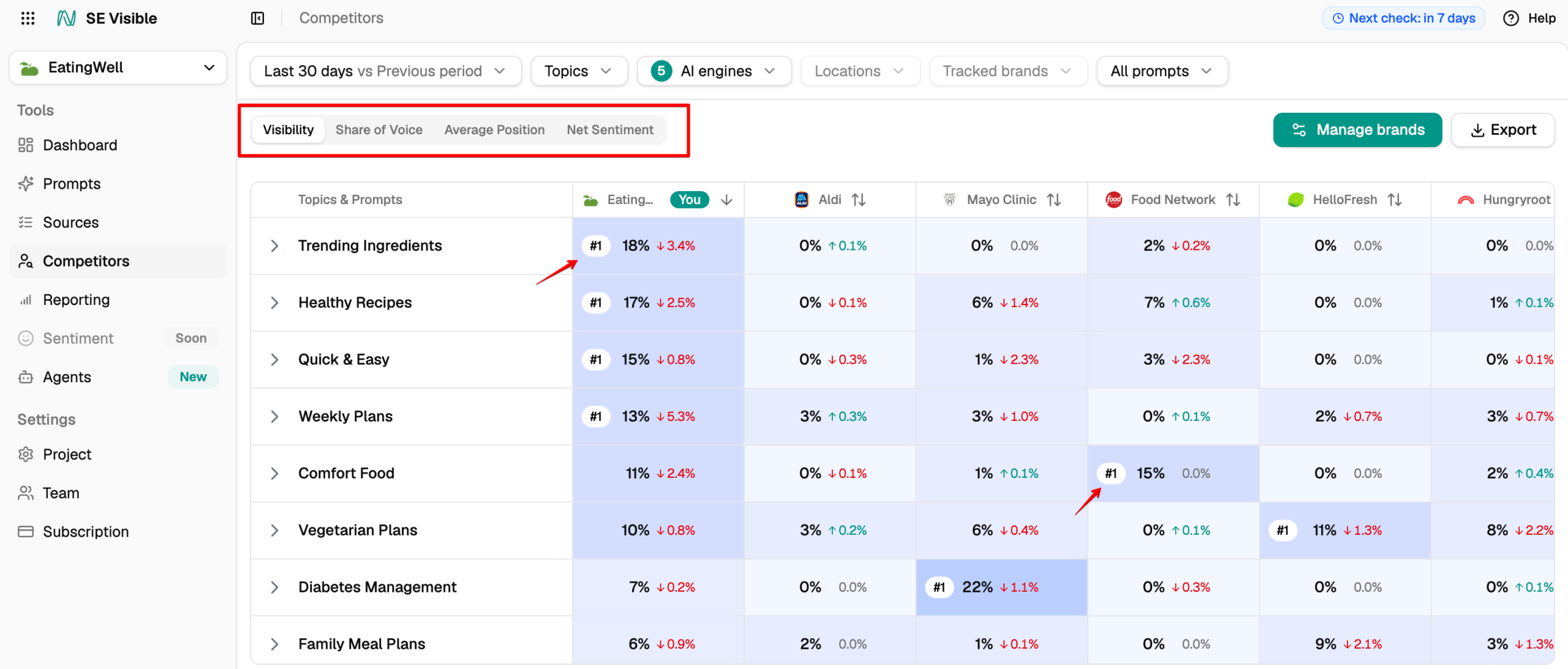Sort the Food Network column
Image resolution: width=1568 pixels, height=669 pixels.
[1233, 200]
